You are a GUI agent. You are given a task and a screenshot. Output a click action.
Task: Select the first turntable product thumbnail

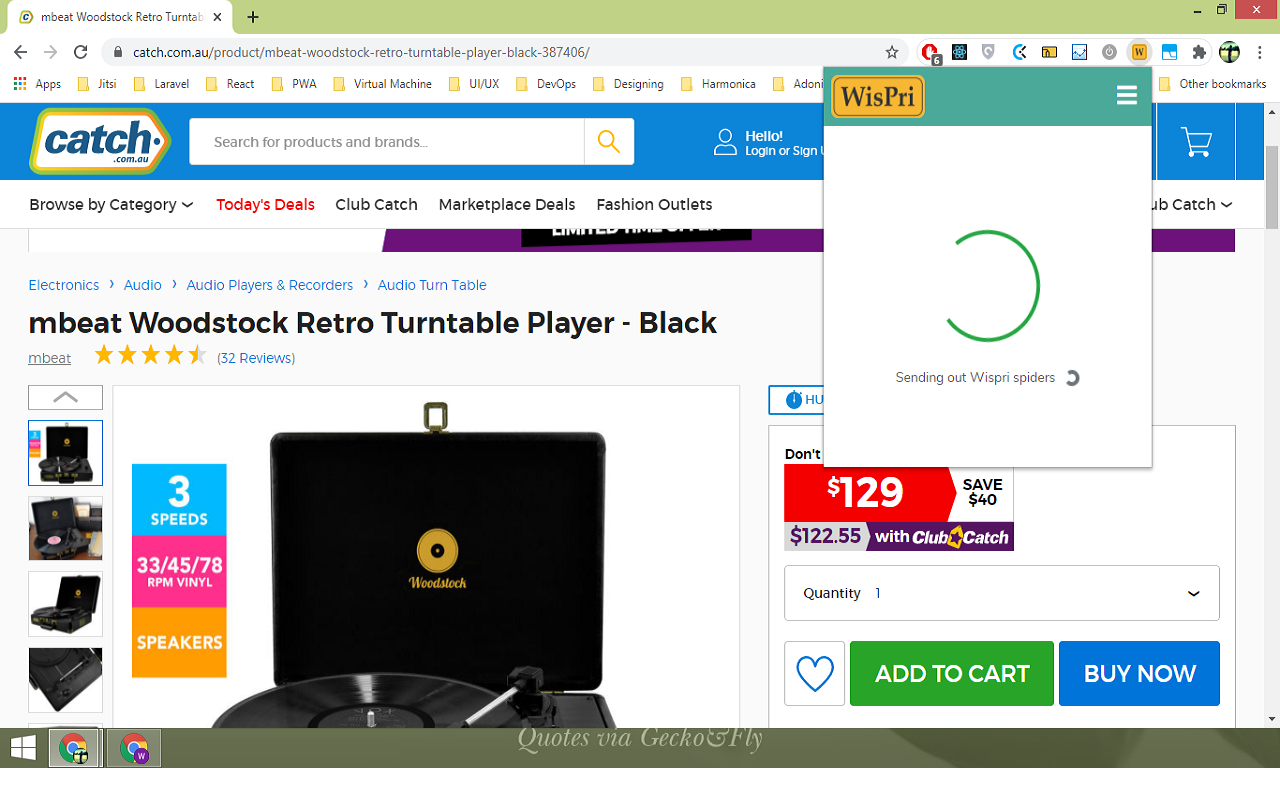(65, 453)
